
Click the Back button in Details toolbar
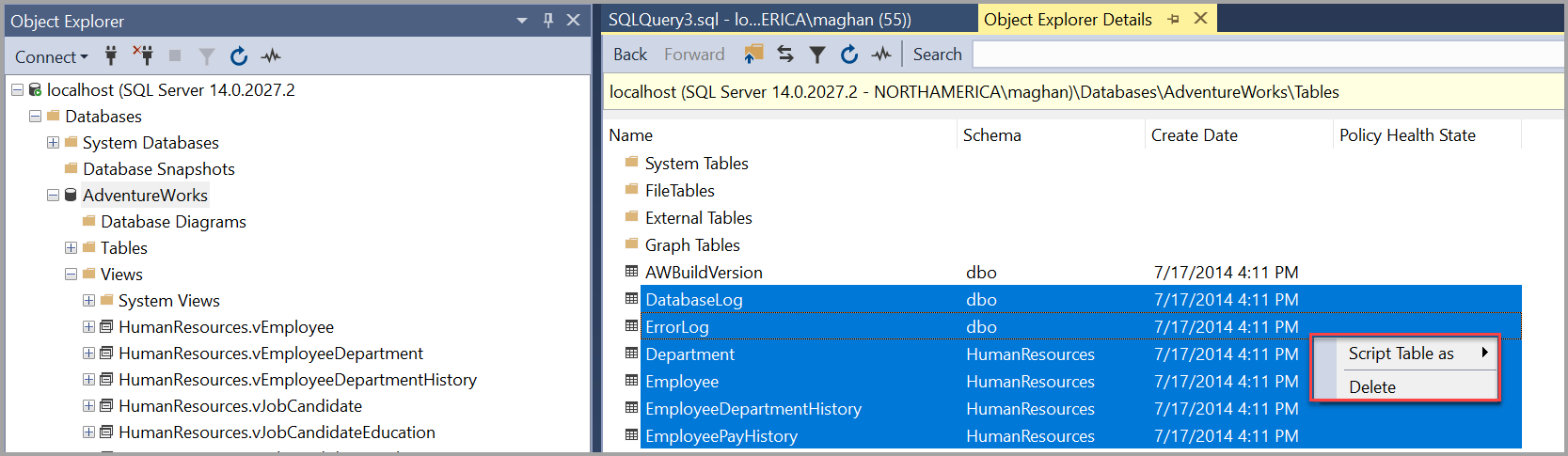[x=629, y=55]
